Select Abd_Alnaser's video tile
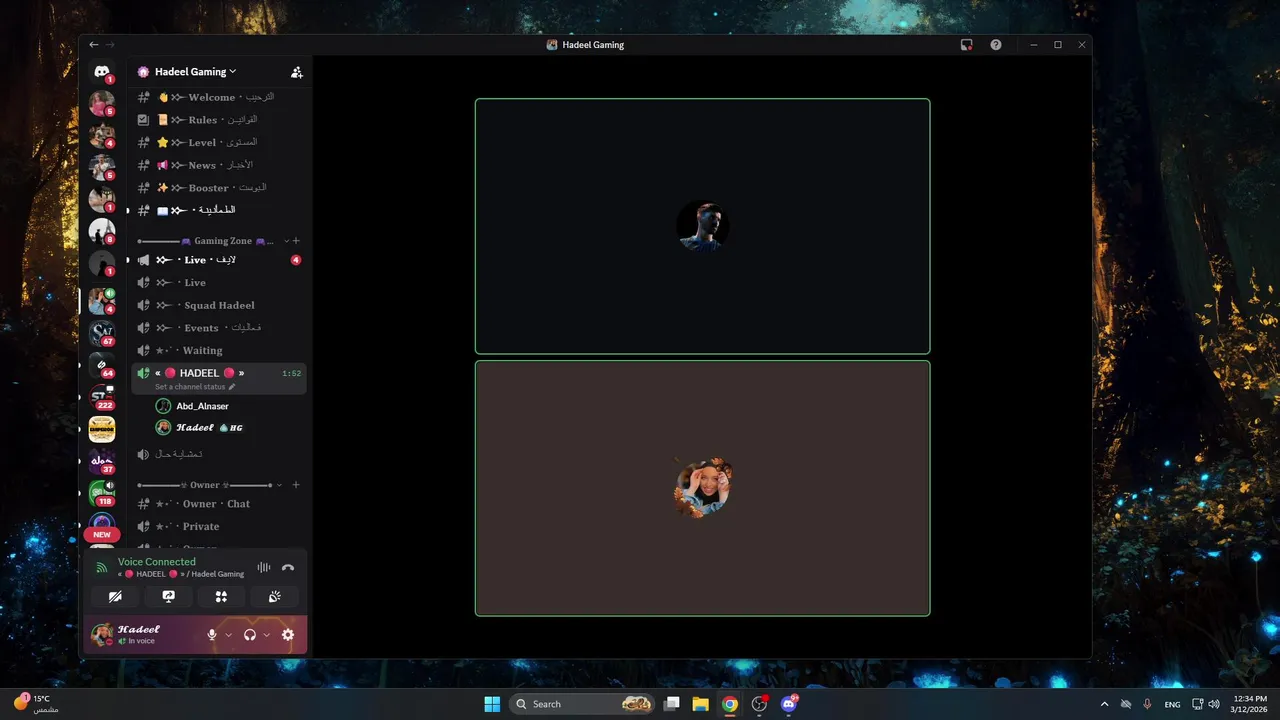 [702, 226]
